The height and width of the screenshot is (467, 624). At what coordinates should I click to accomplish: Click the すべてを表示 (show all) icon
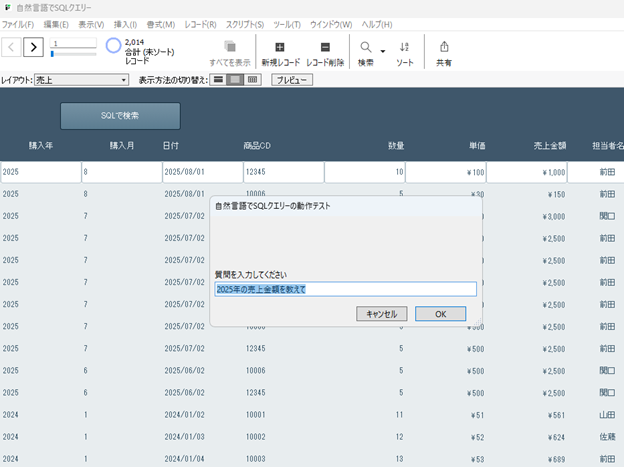click(230, 47)
